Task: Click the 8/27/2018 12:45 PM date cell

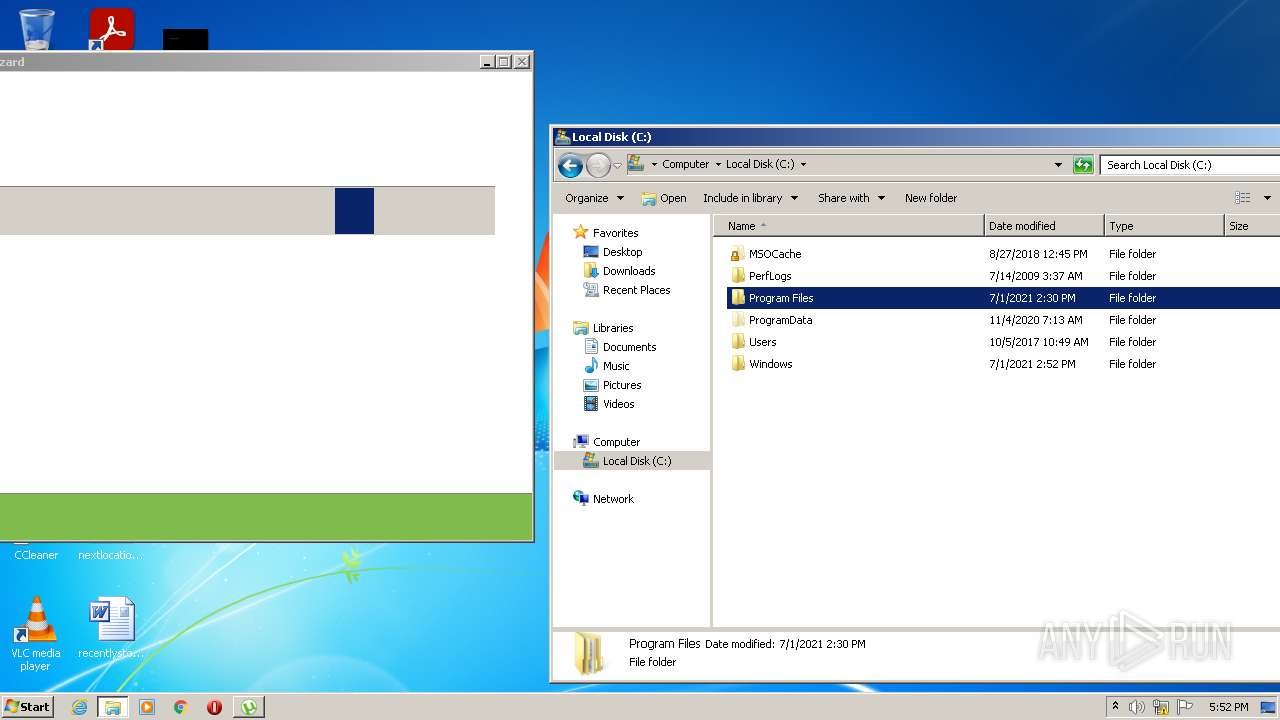Action: coord(1038,254)
